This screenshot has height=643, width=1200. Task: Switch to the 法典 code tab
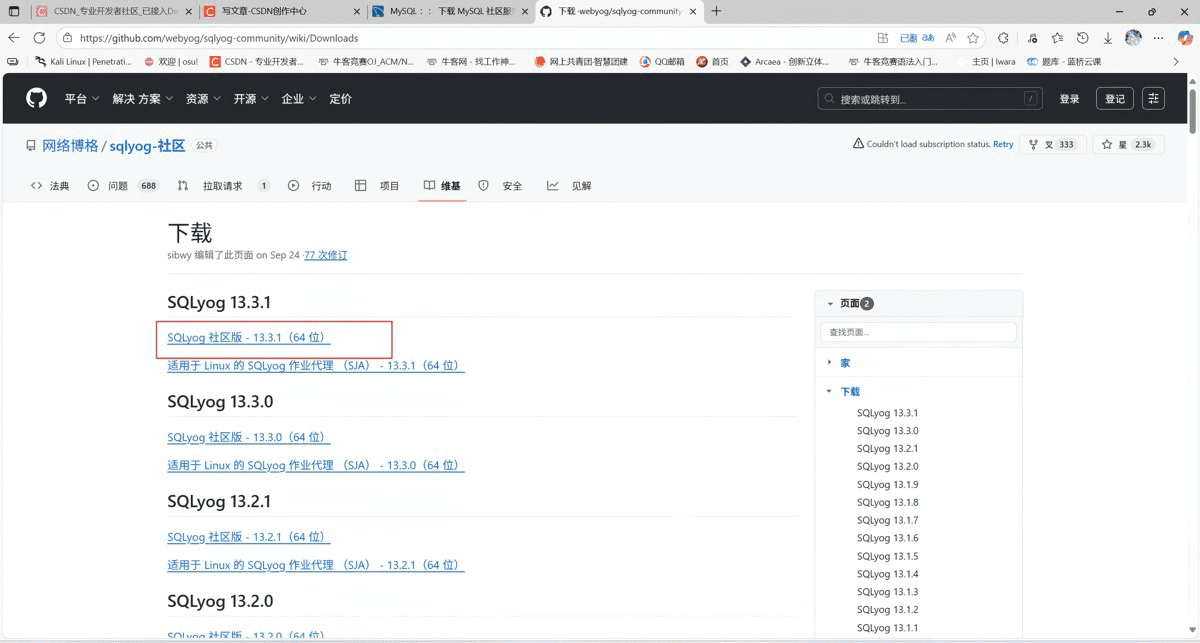tap(50, 186)
